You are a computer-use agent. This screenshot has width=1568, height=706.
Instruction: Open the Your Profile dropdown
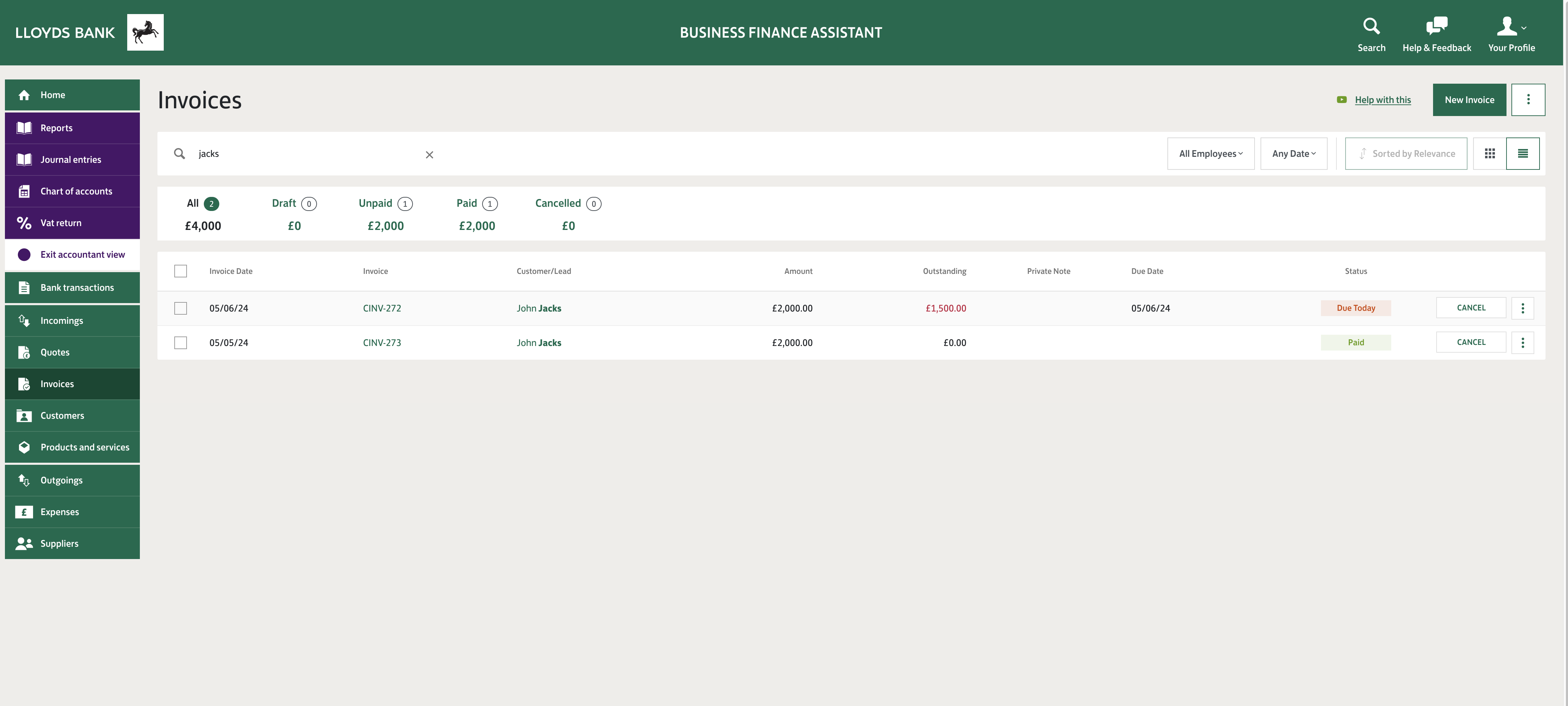tap(1511, 33)
